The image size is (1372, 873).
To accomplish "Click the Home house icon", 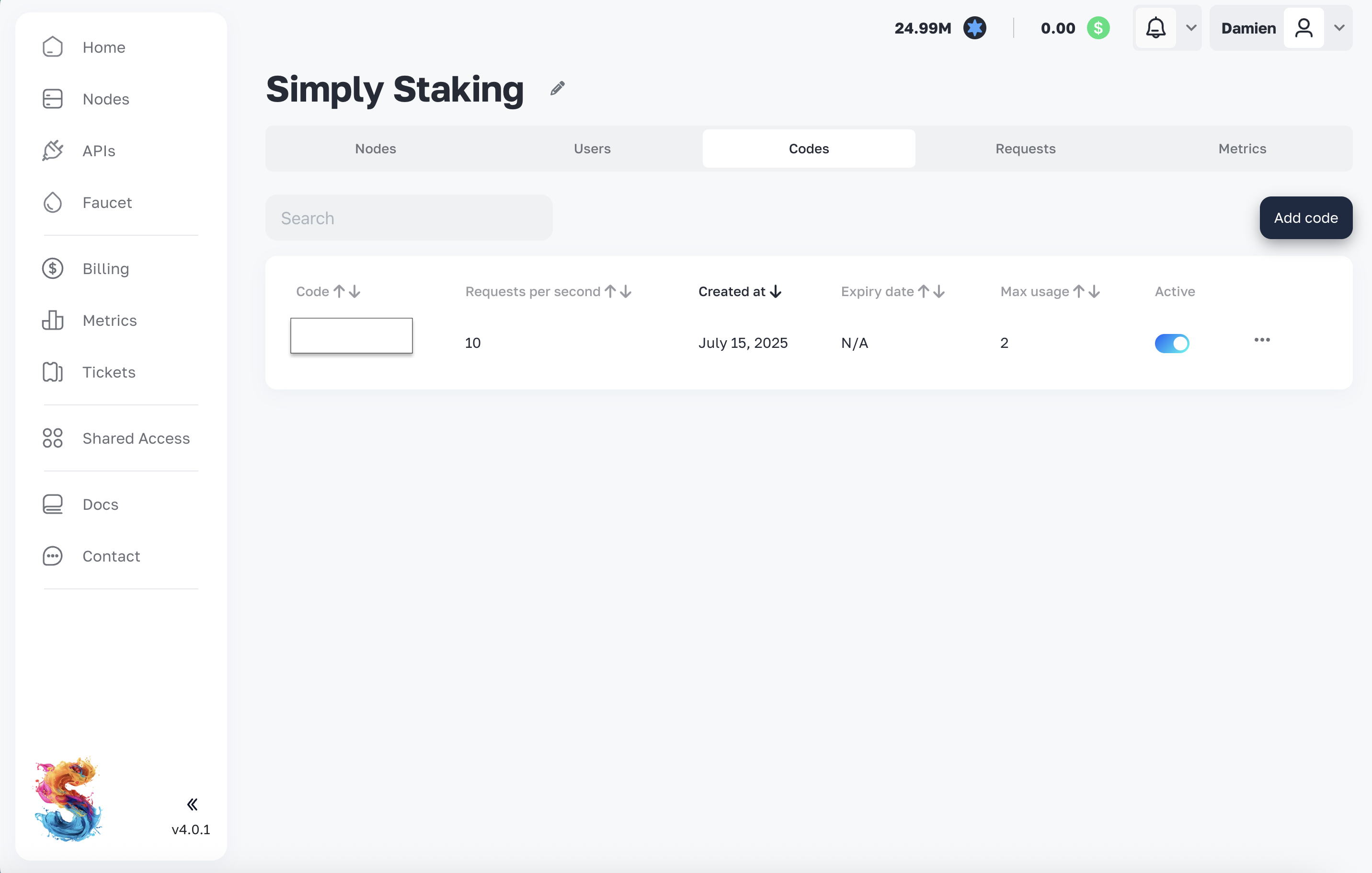I will tap(52, 47).
